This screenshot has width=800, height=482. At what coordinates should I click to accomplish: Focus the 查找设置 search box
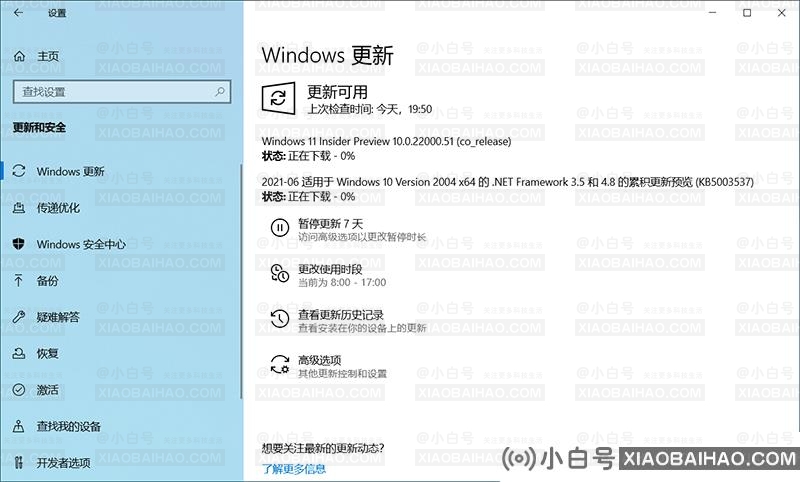[x=122, y=92]
